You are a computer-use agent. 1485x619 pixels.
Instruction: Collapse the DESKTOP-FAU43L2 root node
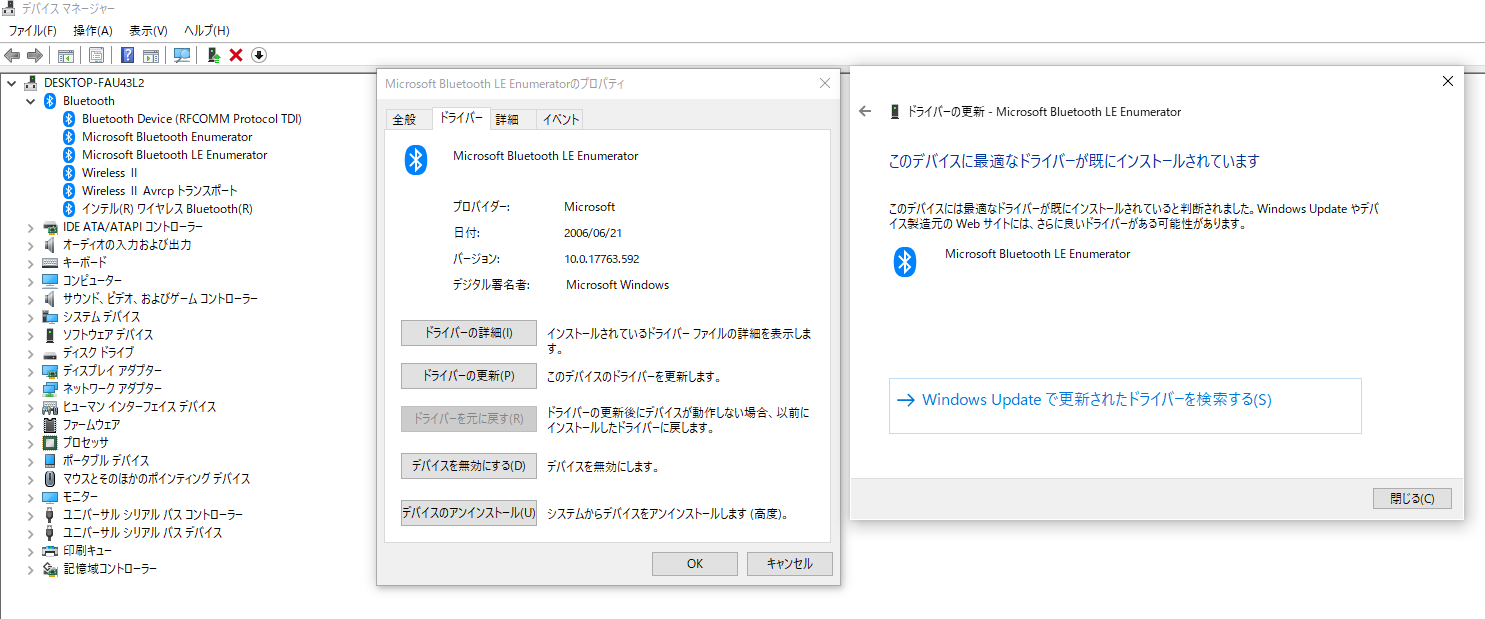[11, 83]
